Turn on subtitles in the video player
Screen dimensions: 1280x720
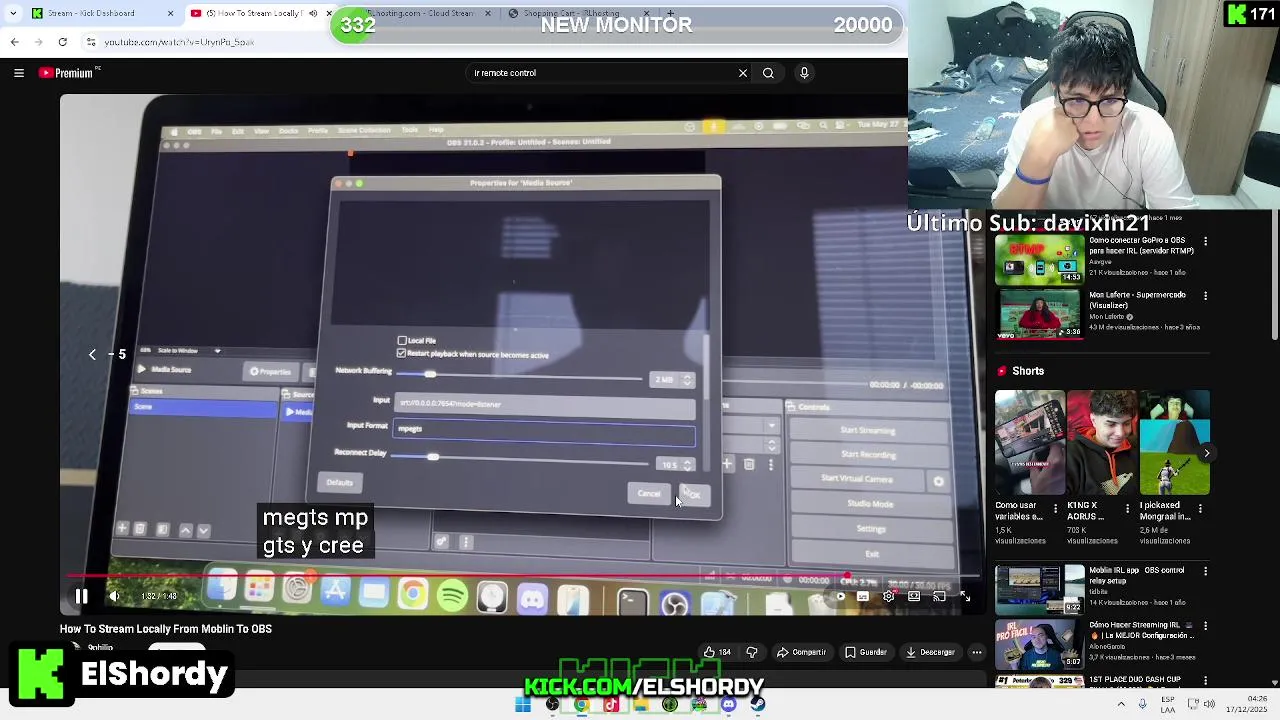pyautogui.click(x=863, y=597)
